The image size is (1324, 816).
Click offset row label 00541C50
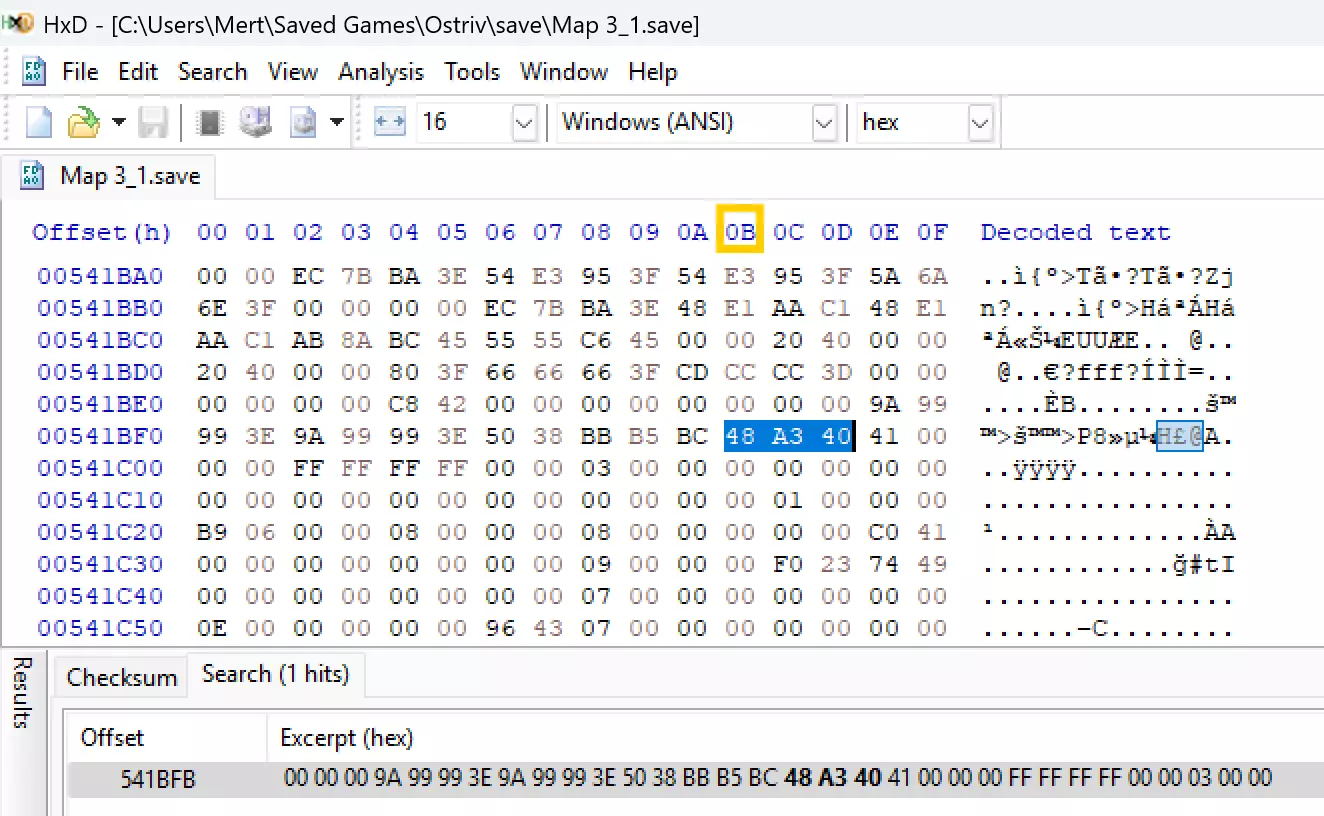(x=100, y=628)
